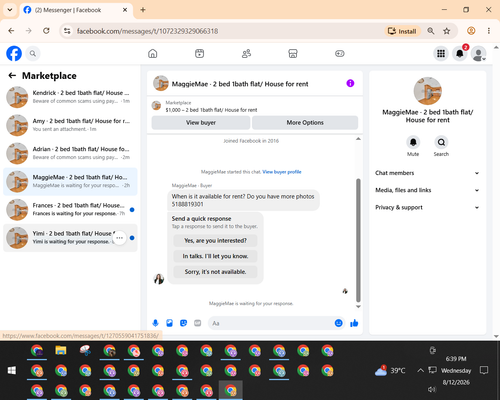Open the weather widget showing 39°C
The height and width of the screenshot is (400, 500).
390,370
